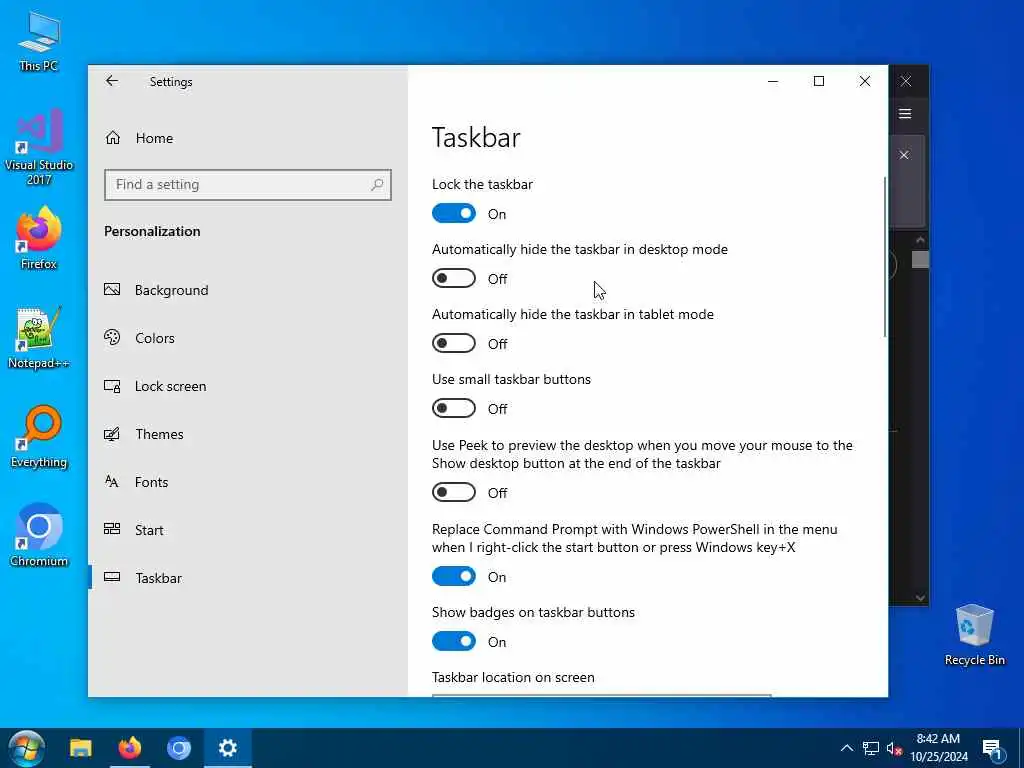Image resolution: width=1024 pixels, height=768 pixels.
Task: Click the Background picture icon in sidebar
Action: pos(112,289)
